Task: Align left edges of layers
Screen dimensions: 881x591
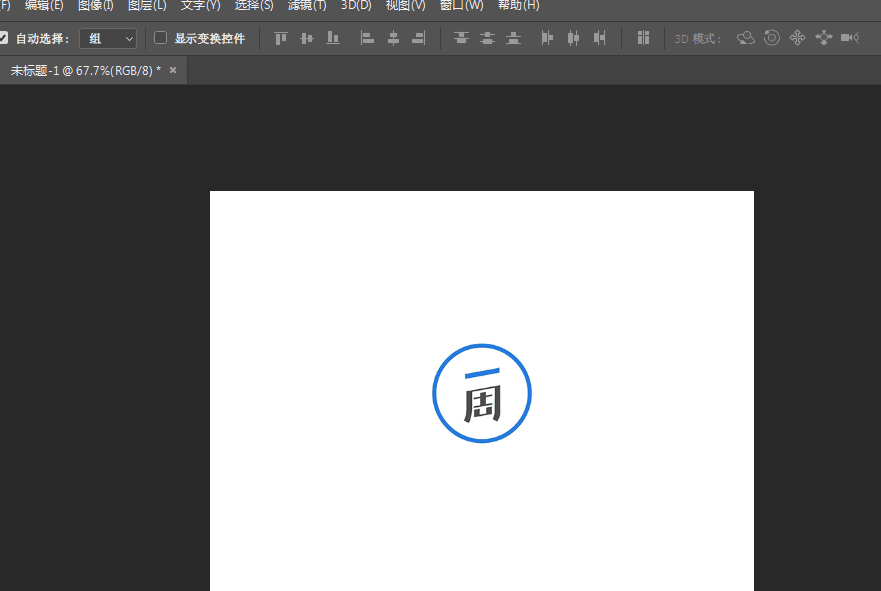Action: (367, 38)
